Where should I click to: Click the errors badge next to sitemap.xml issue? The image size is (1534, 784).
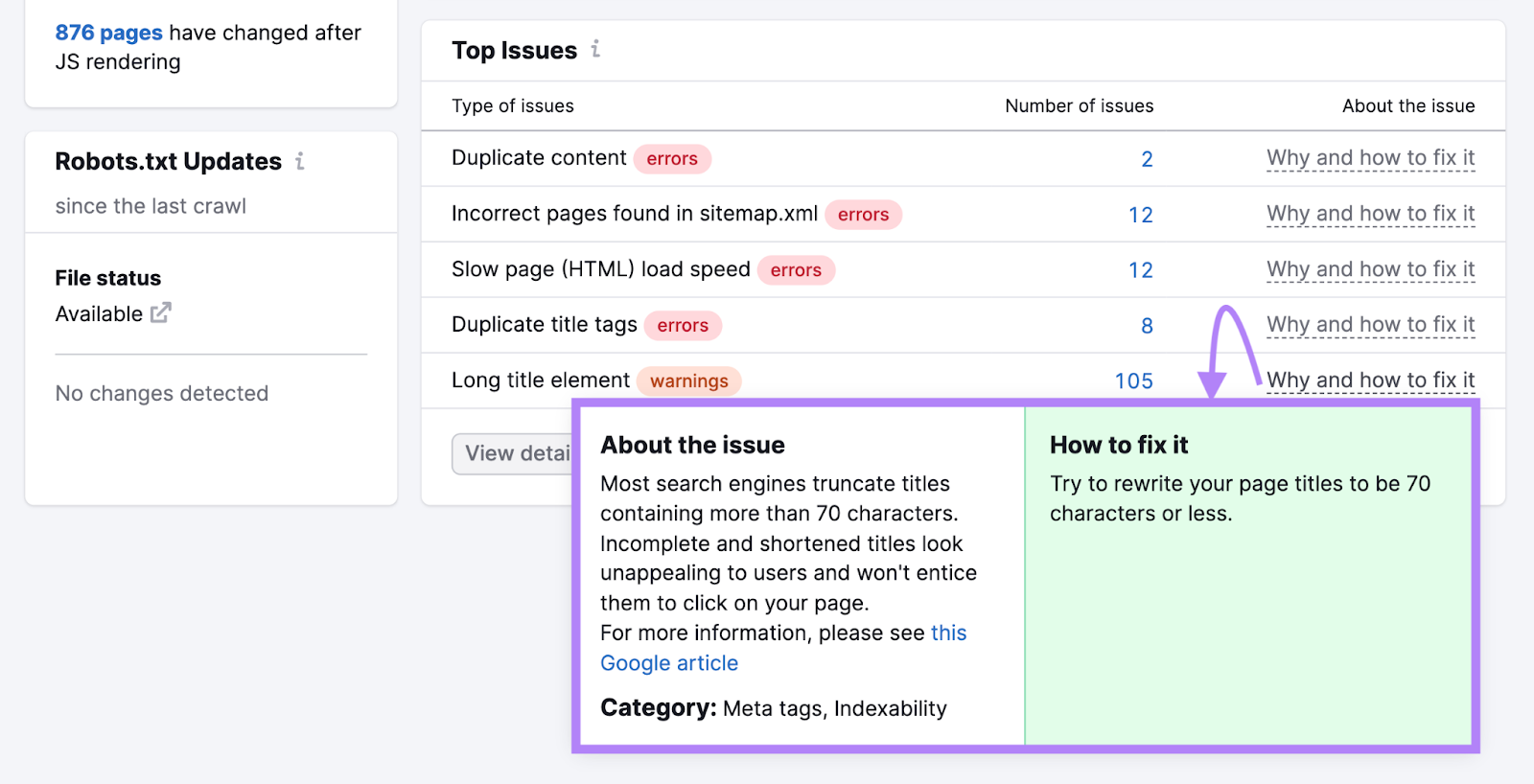pyautogui.click(x=864, y=215)
